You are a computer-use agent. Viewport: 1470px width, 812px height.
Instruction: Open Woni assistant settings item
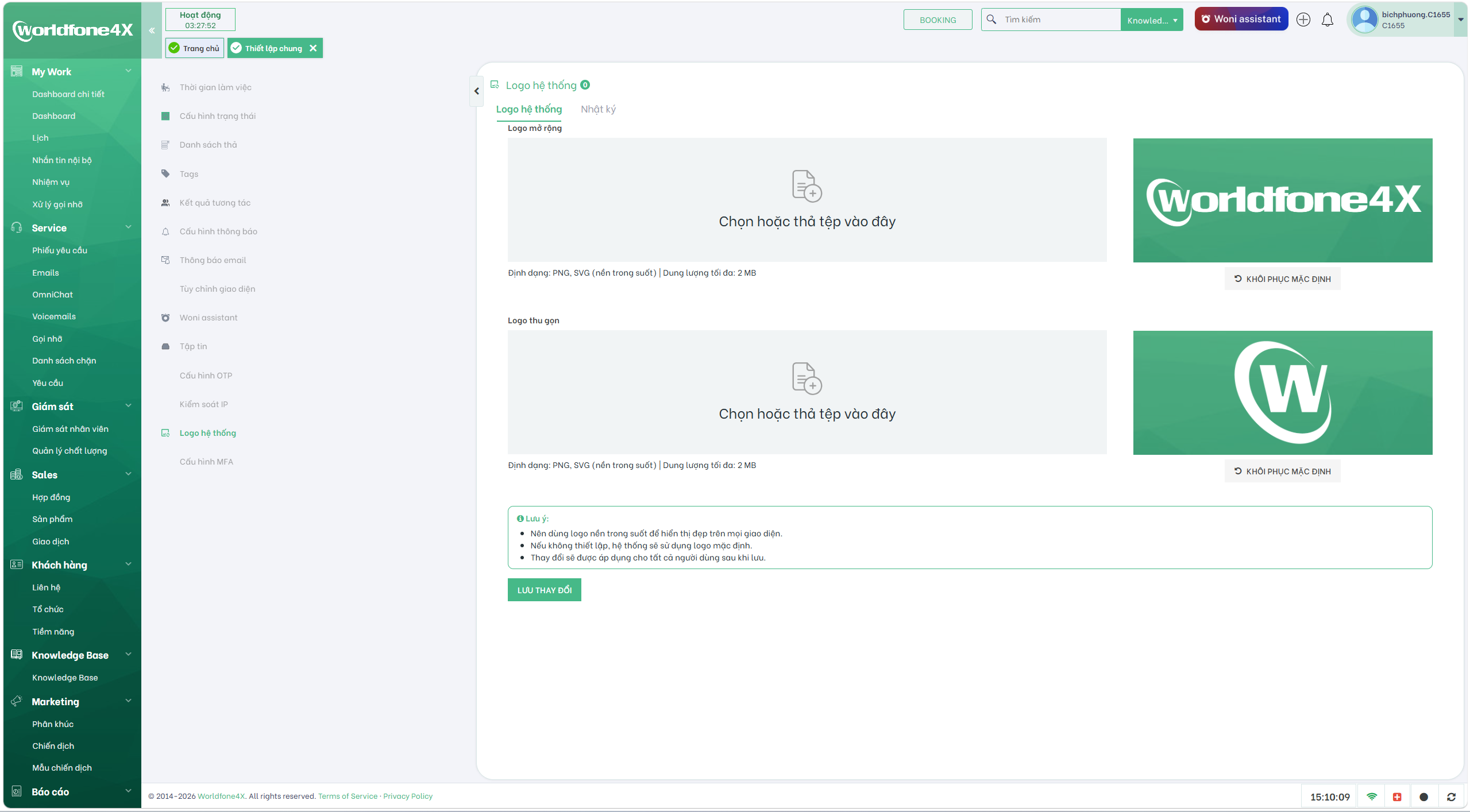208,318
